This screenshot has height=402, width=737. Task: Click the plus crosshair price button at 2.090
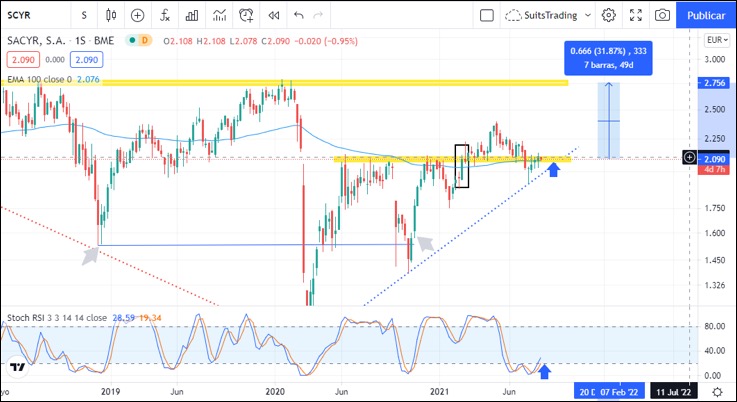[x=689, y=157]
